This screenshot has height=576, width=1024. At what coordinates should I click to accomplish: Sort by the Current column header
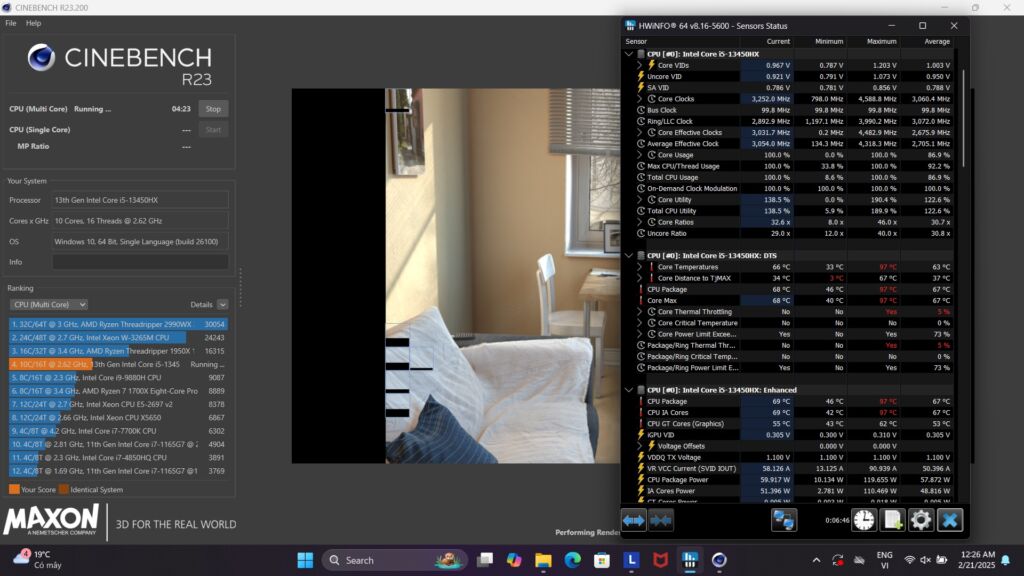click(x=778, y=41)
